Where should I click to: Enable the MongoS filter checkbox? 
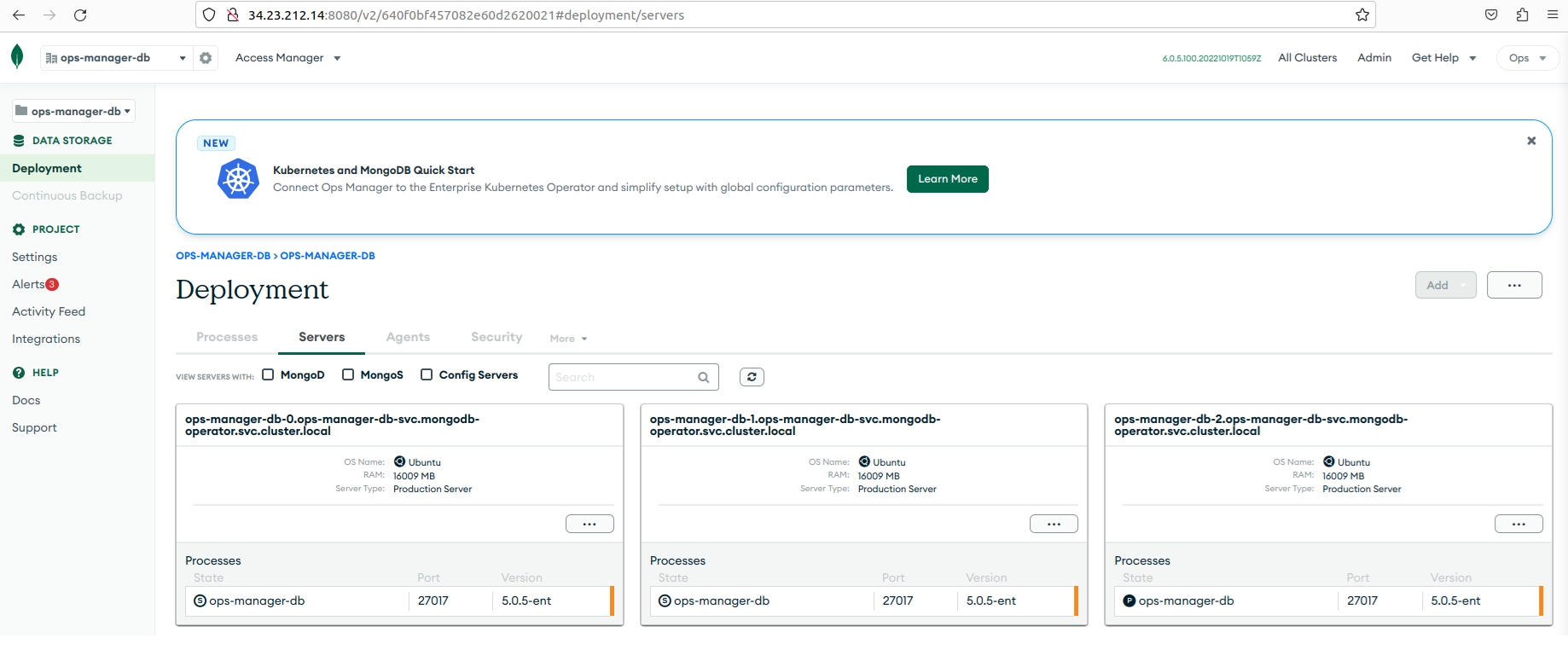click(x=348, y=374)
